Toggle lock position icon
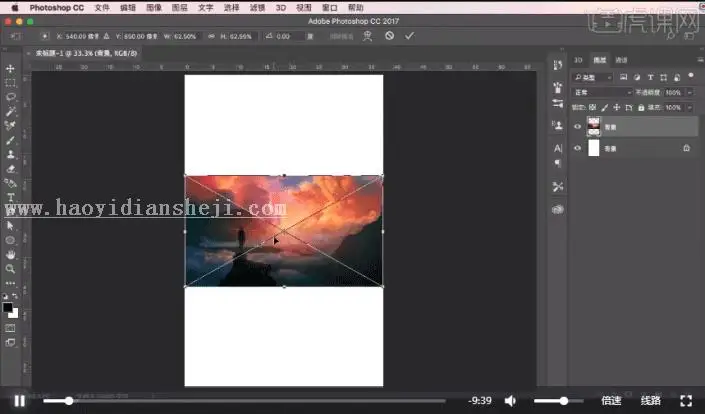The height and width of the screenshot is (414, 705). 616,107
